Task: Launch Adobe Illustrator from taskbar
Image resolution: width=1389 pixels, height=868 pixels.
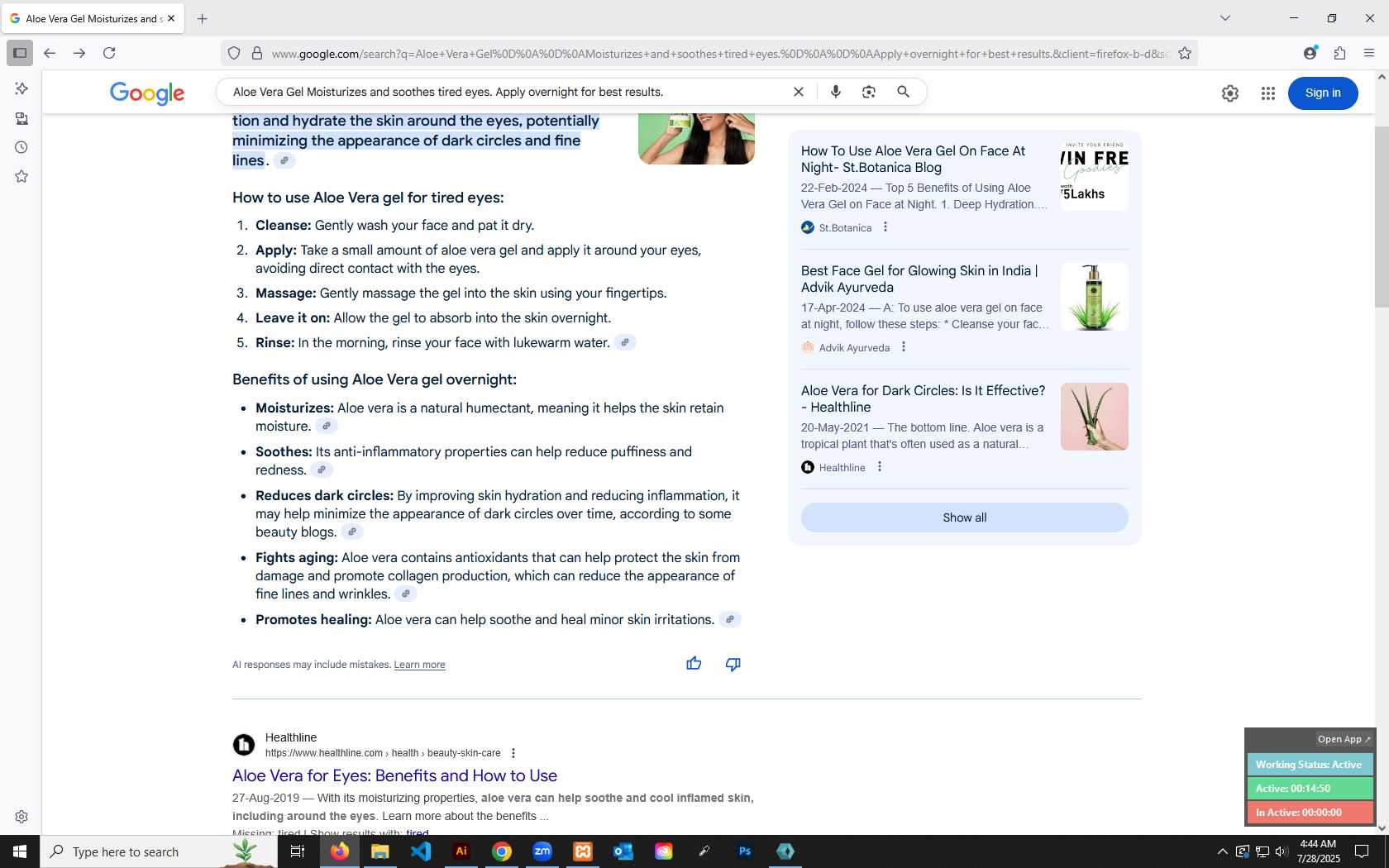Action: pyautogui.click(x=461, y=851)
